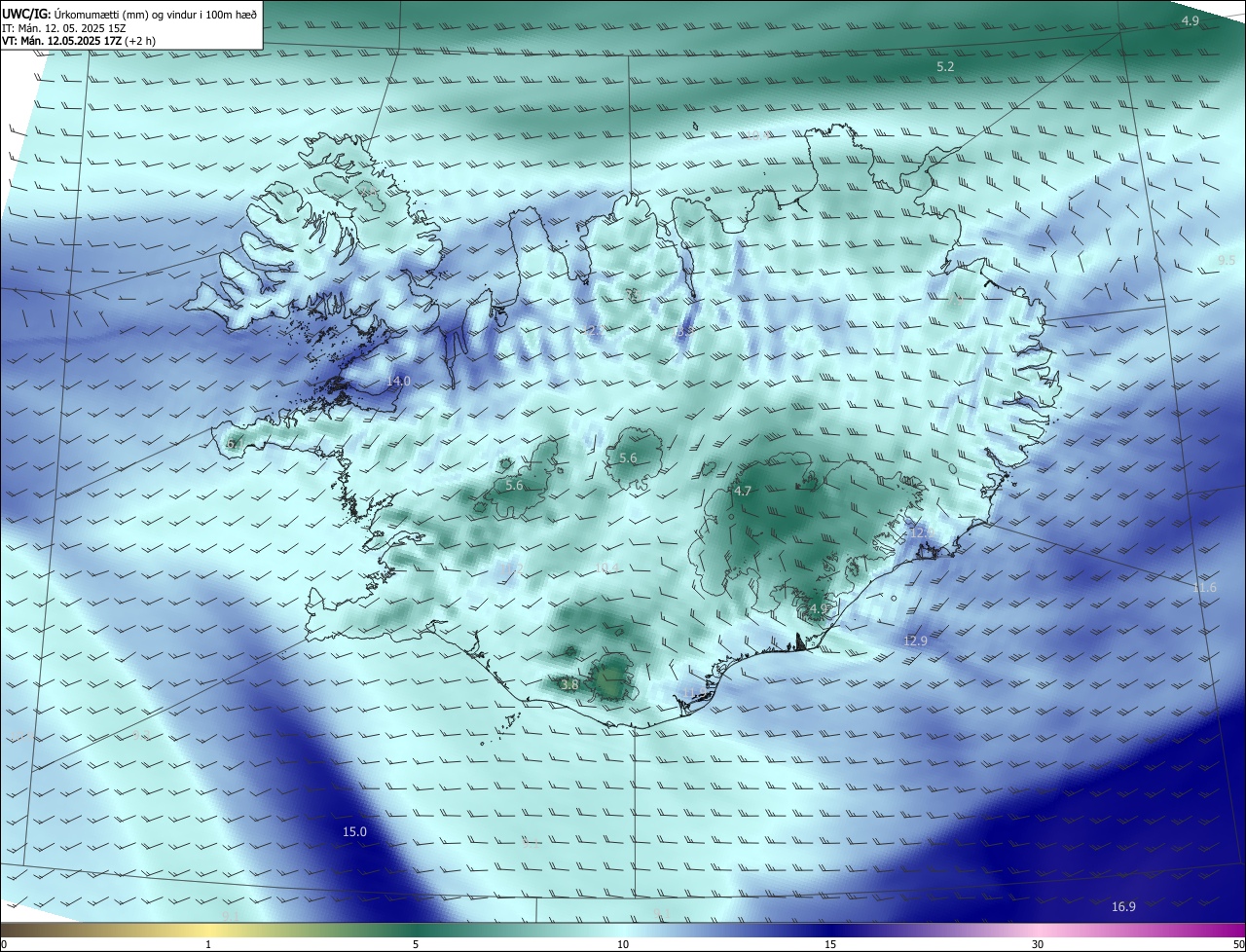
Task: Click the 12.9 value label off the coast
Action: click(x=915, y=641)
